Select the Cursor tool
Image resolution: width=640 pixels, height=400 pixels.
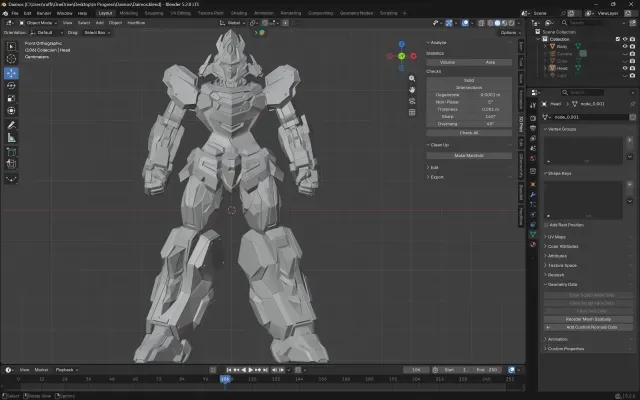(11, 59)
